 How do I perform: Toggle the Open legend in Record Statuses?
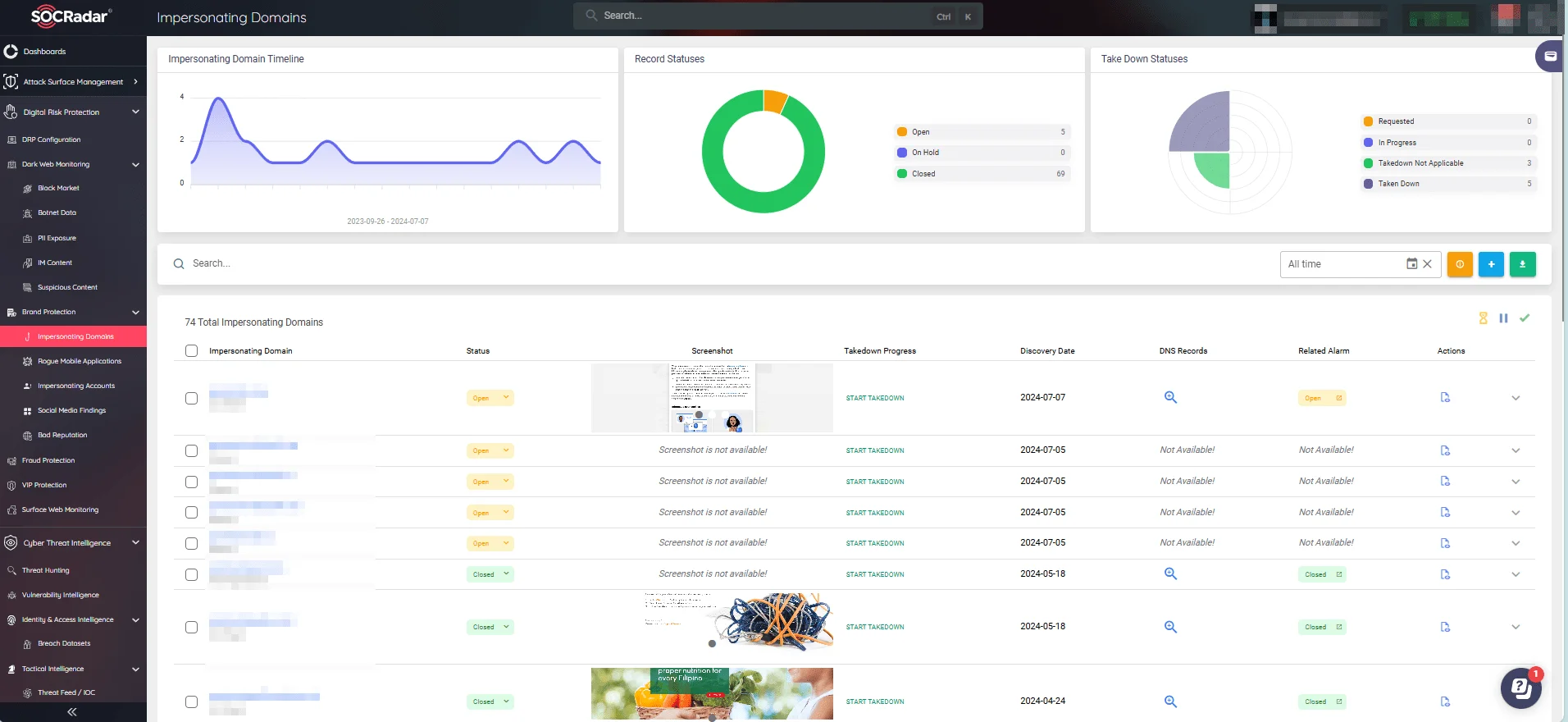pos(982,131)
